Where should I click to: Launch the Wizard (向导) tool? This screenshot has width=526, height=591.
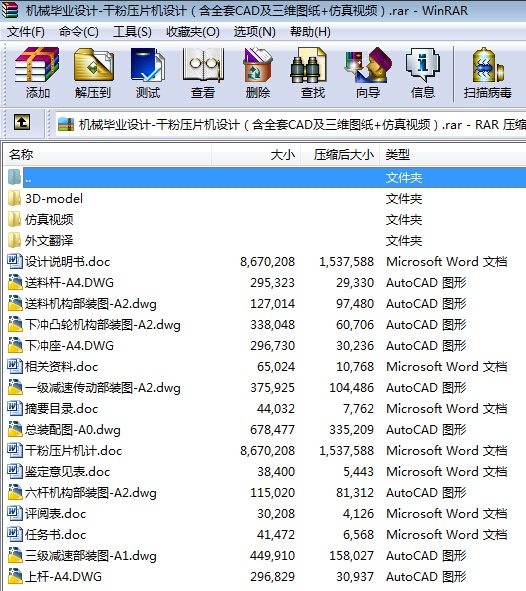368,64
